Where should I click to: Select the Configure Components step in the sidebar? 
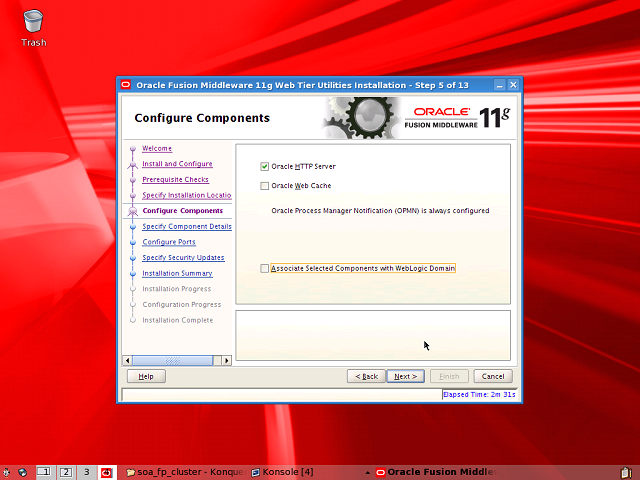(182, 211)
